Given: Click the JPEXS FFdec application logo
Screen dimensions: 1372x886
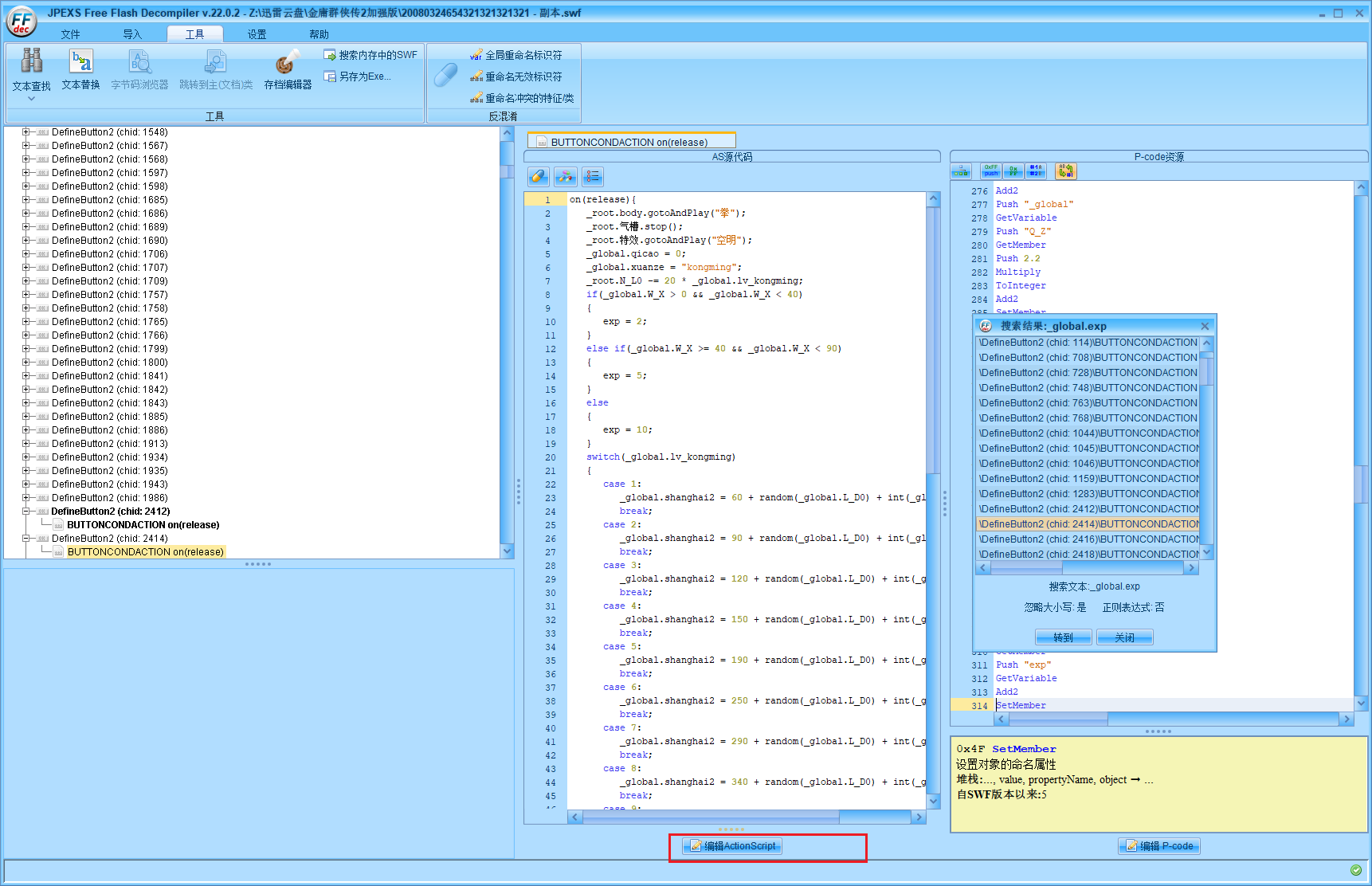Looking at the screenshot, I should [x=21, y=22].
